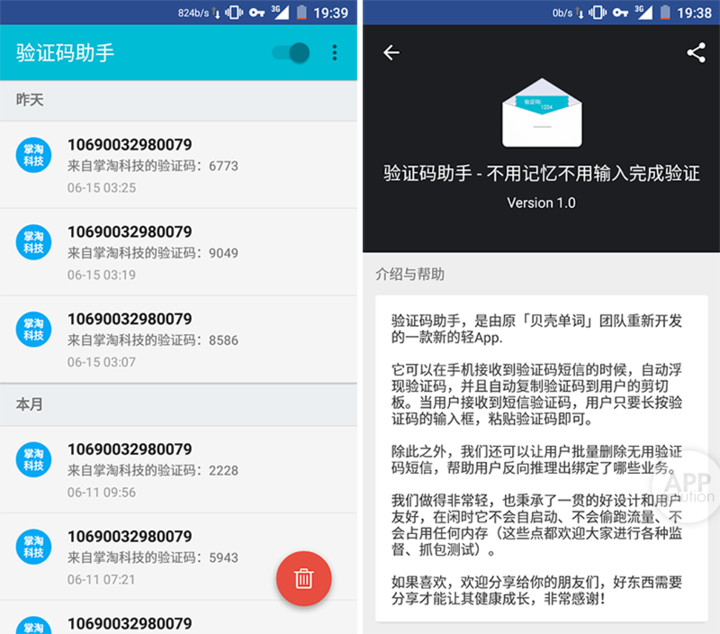Open the three-dot overflow menu
Screen dimensions: 720x634
tap(335, 53)
